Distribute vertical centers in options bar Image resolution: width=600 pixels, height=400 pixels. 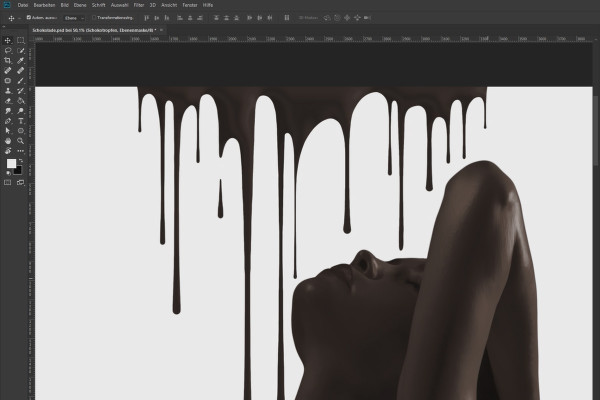(x=226, y=18)
